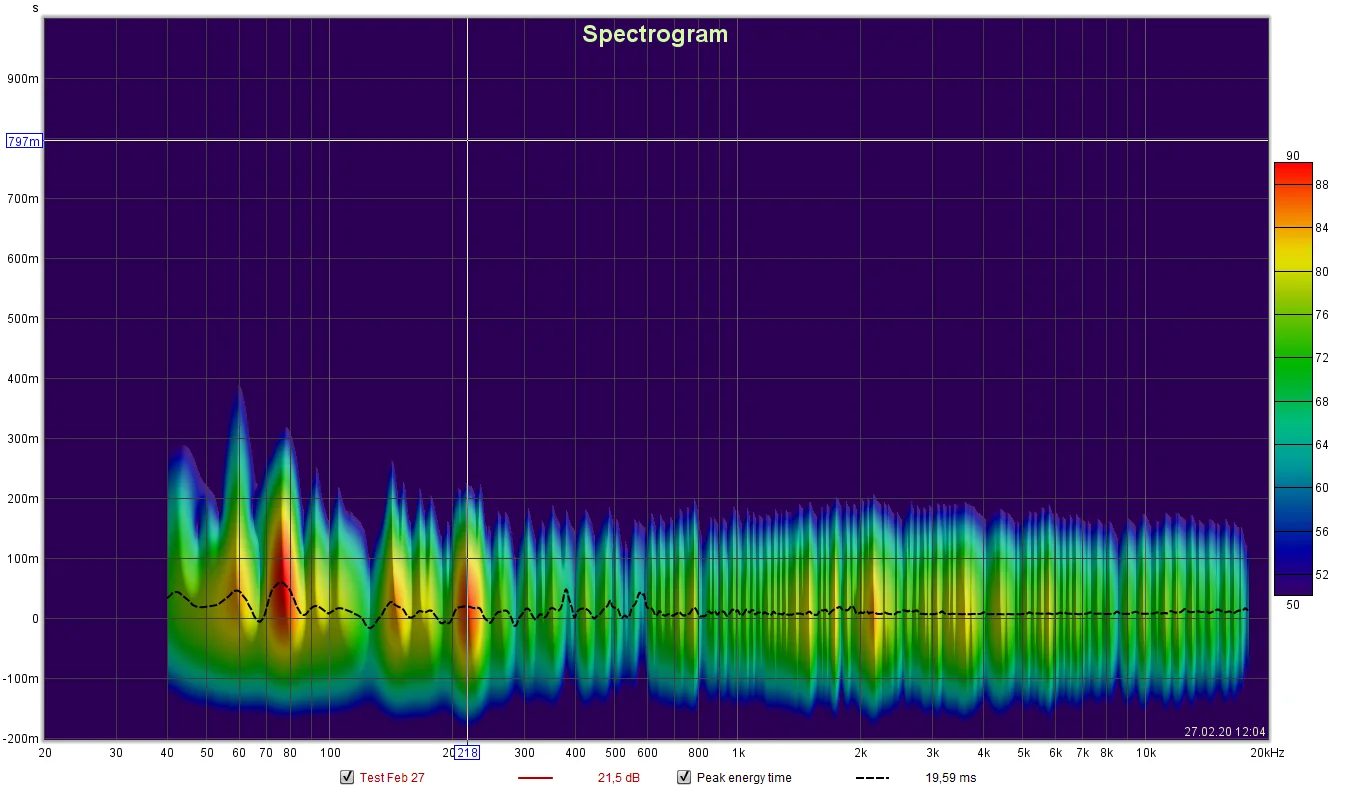The height and width of the screenshot is (792, 1345).
Task: Click the Spectrogram title text
Action: pyautogui.click(x=655, y=34)
